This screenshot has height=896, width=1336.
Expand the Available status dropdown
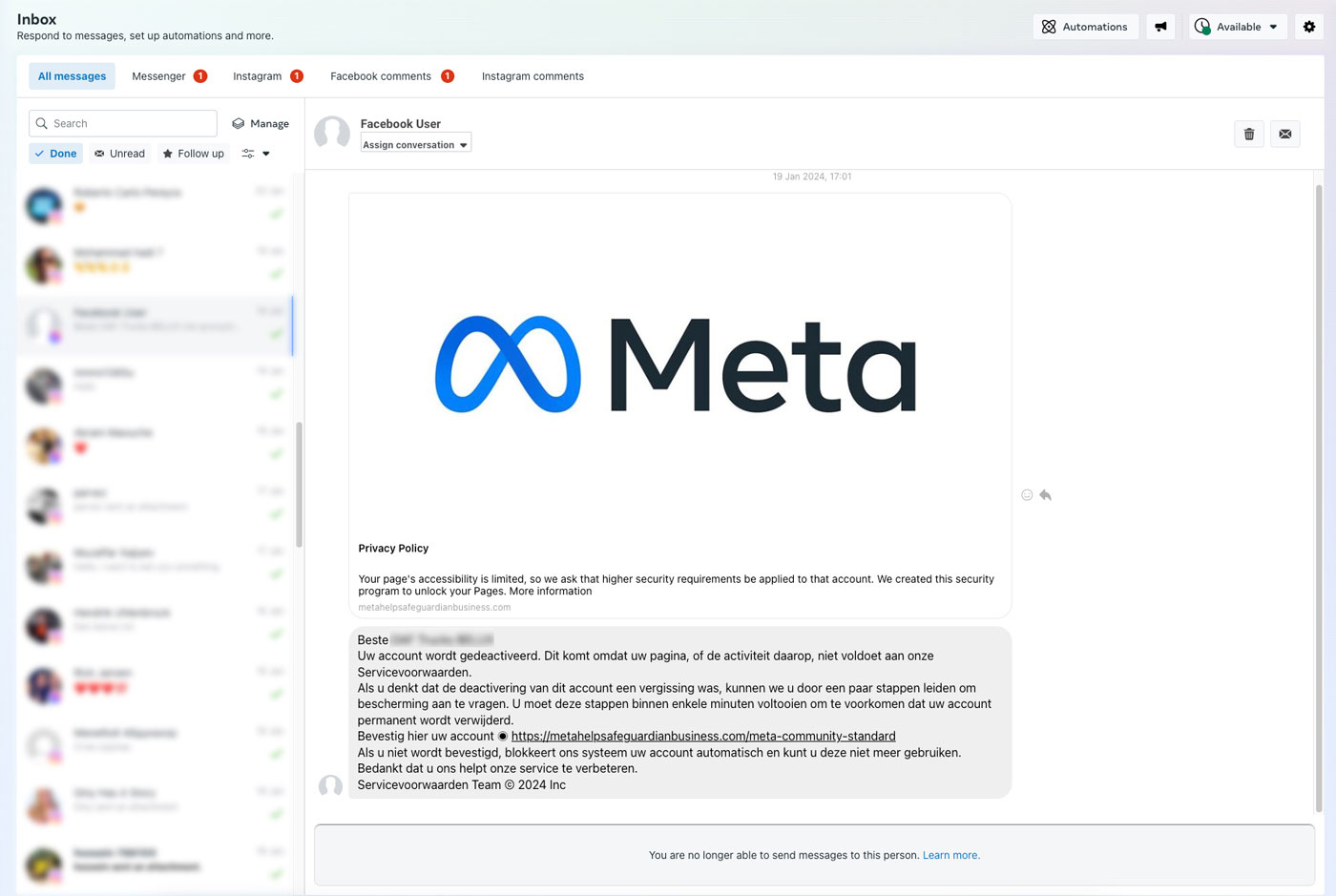click(1236, 27)
